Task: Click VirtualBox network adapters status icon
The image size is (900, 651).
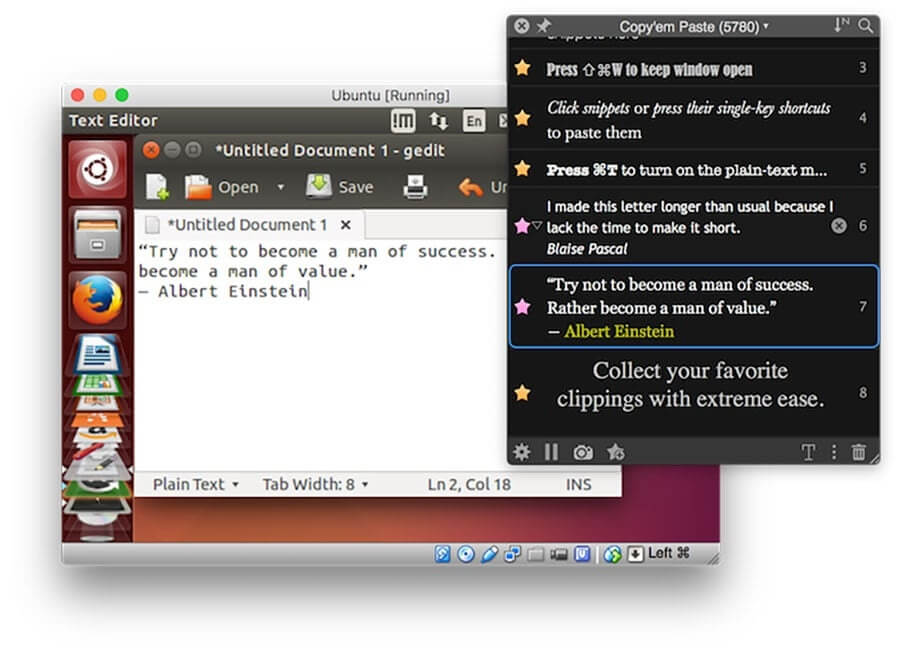Action: [512, 554]
